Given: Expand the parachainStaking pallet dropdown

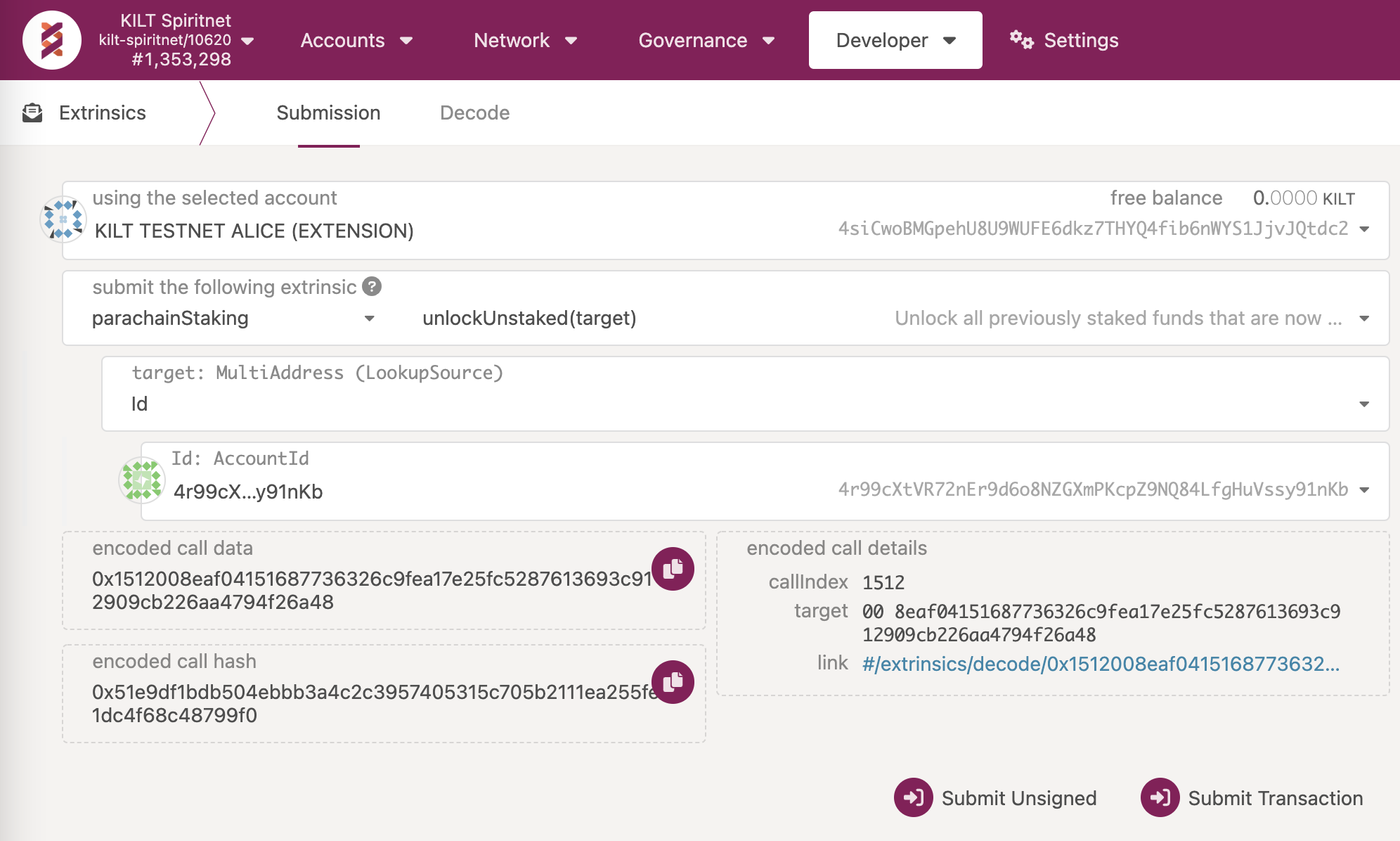Looking at the screenshot, I should tap(233, 319).
